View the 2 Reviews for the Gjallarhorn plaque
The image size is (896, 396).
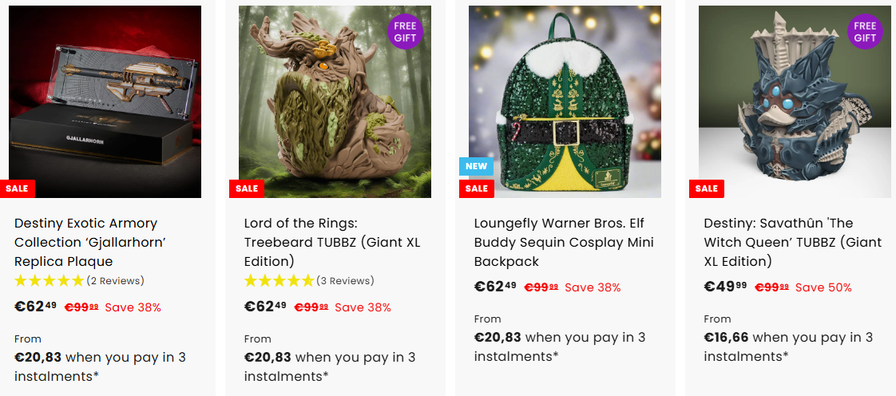click(x=115, y=281)
